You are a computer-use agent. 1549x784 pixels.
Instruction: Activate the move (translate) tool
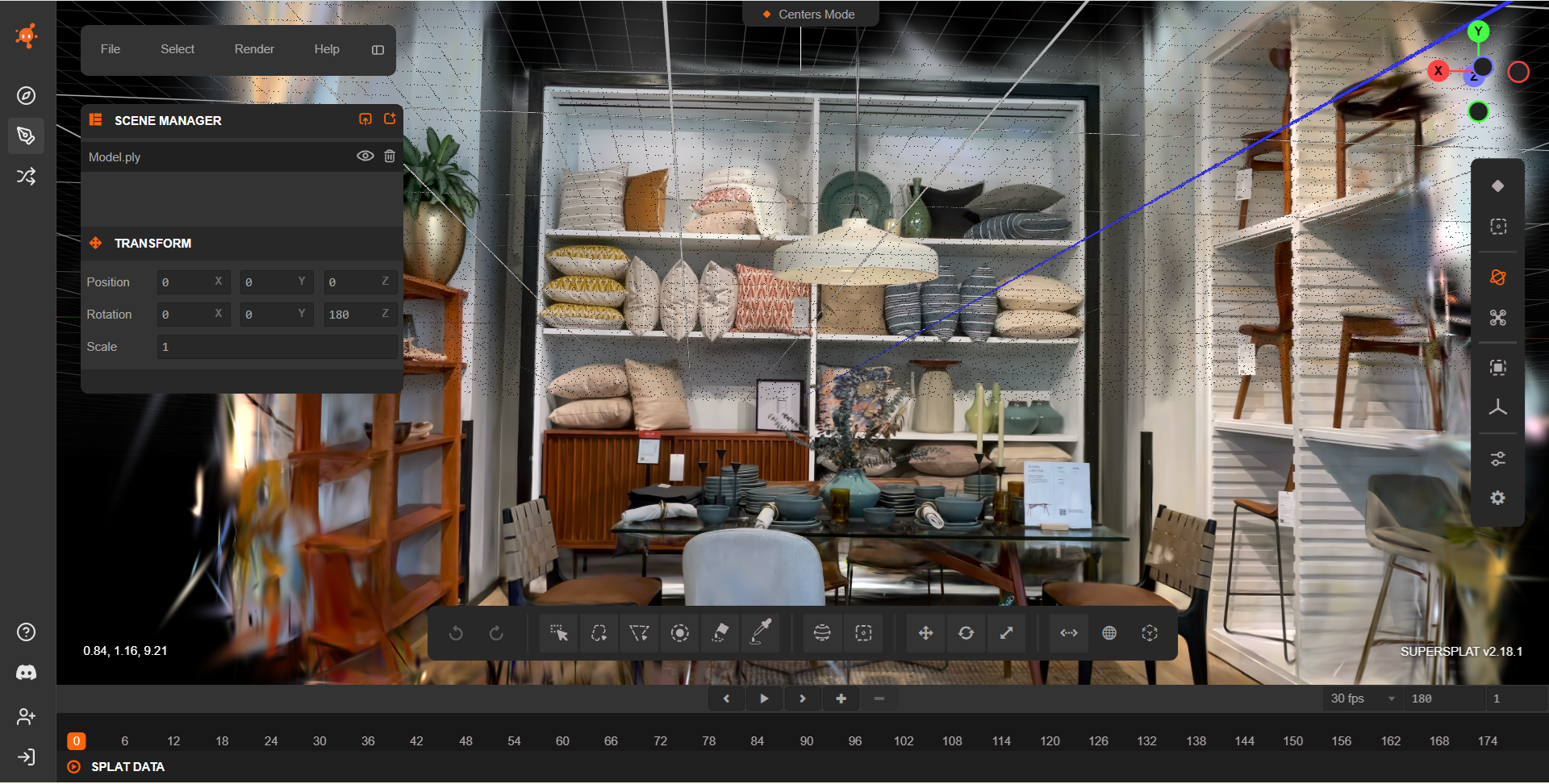point(925,633)
